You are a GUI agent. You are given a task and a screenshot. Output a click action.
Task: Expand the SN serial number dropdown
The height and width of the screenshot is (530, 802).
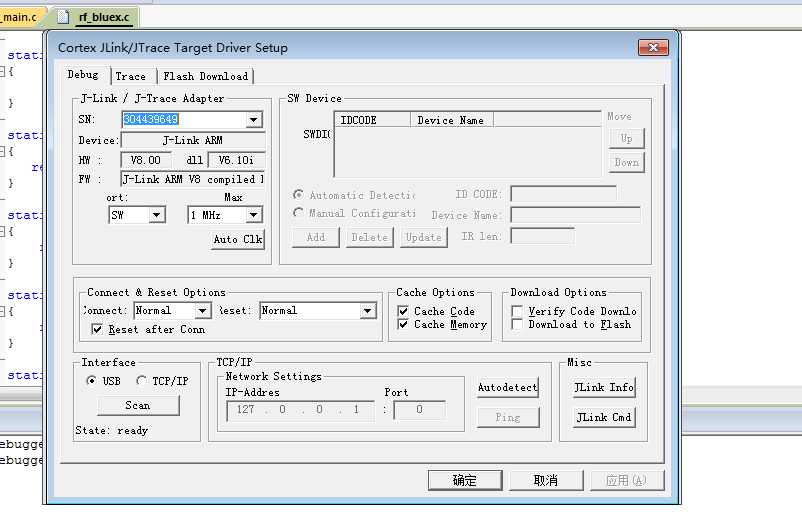coord(253,120)
